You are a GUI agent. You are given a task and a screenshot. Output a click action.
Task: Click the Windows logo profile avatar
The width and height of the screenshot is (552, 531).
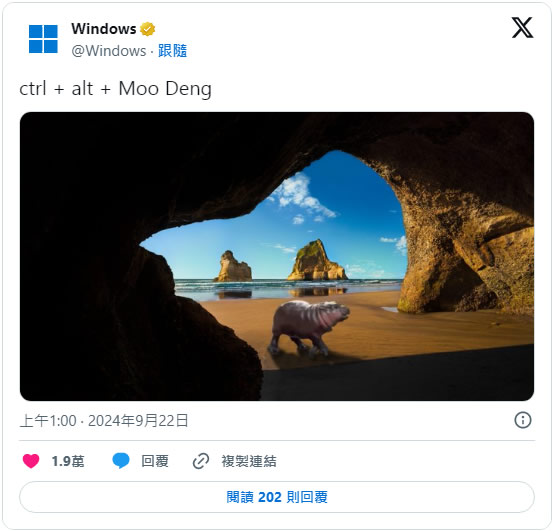pyautogui.click(x=43, y=39)
